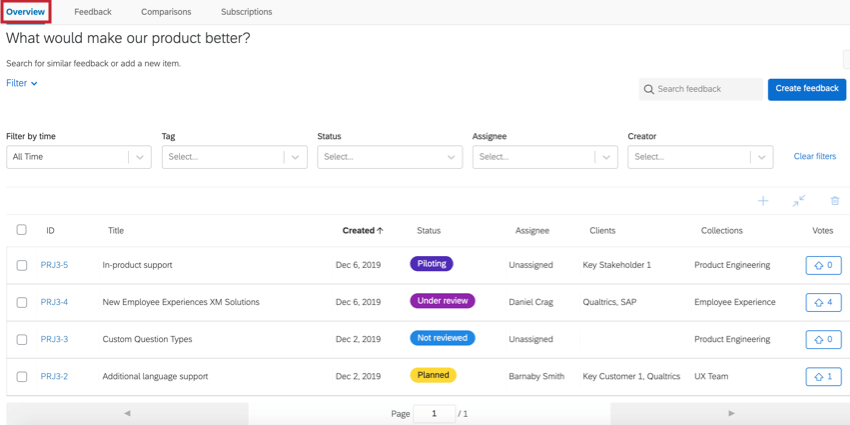Upvote New Employee Experiences XM Solutions
This screenshot has height=425, width=850.
[823, 302]
